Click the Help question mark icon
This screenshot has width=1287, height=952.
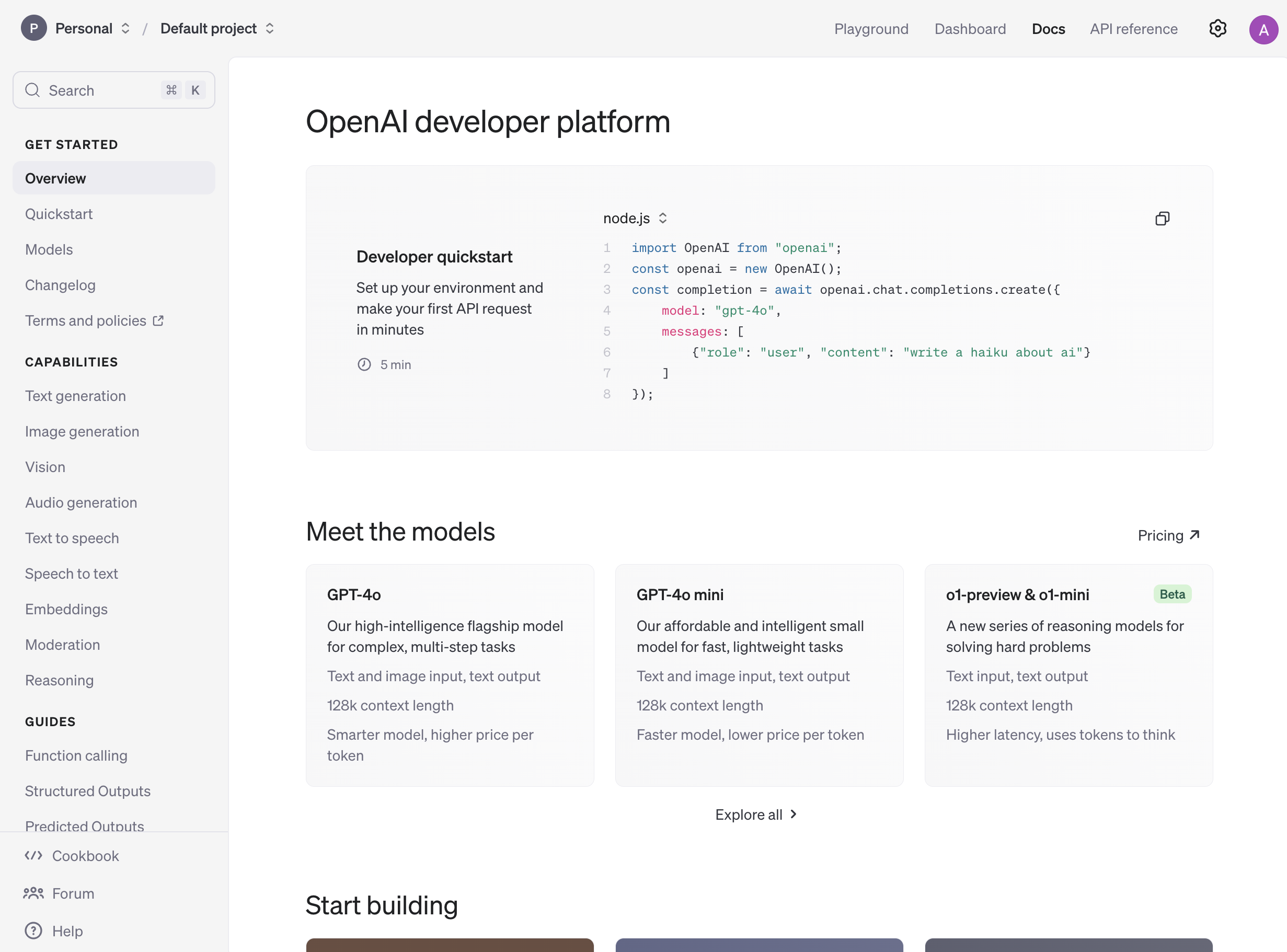point(33,931)
